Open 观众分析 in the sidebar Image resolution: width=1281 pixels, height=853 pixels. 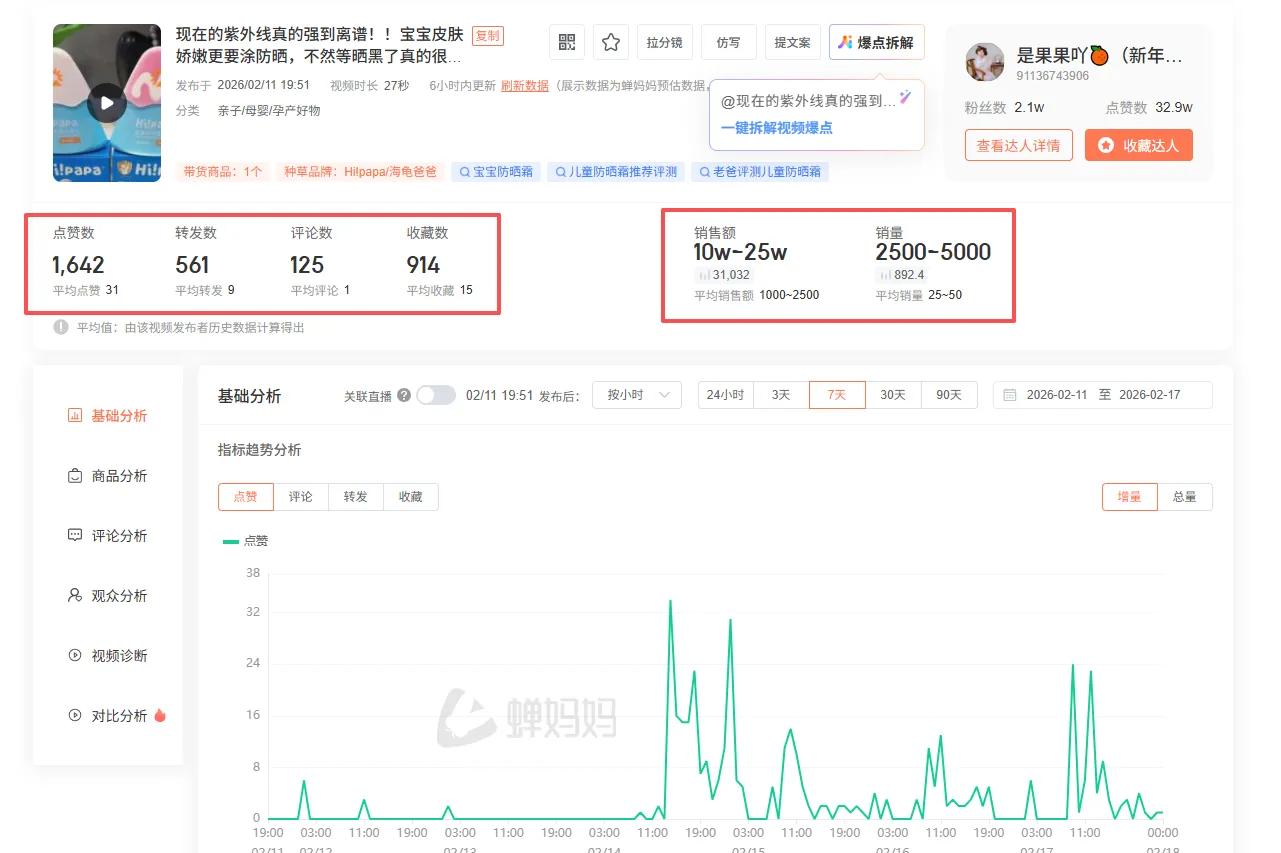pos(108,596)
